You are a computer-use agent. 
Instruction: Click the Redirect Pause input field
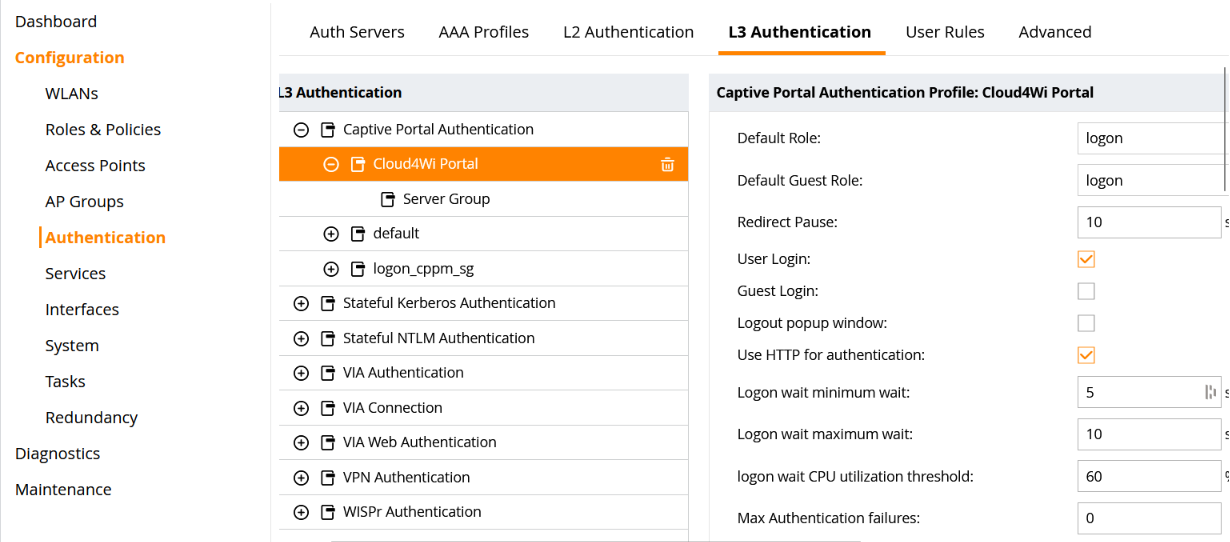[1148, 222]
